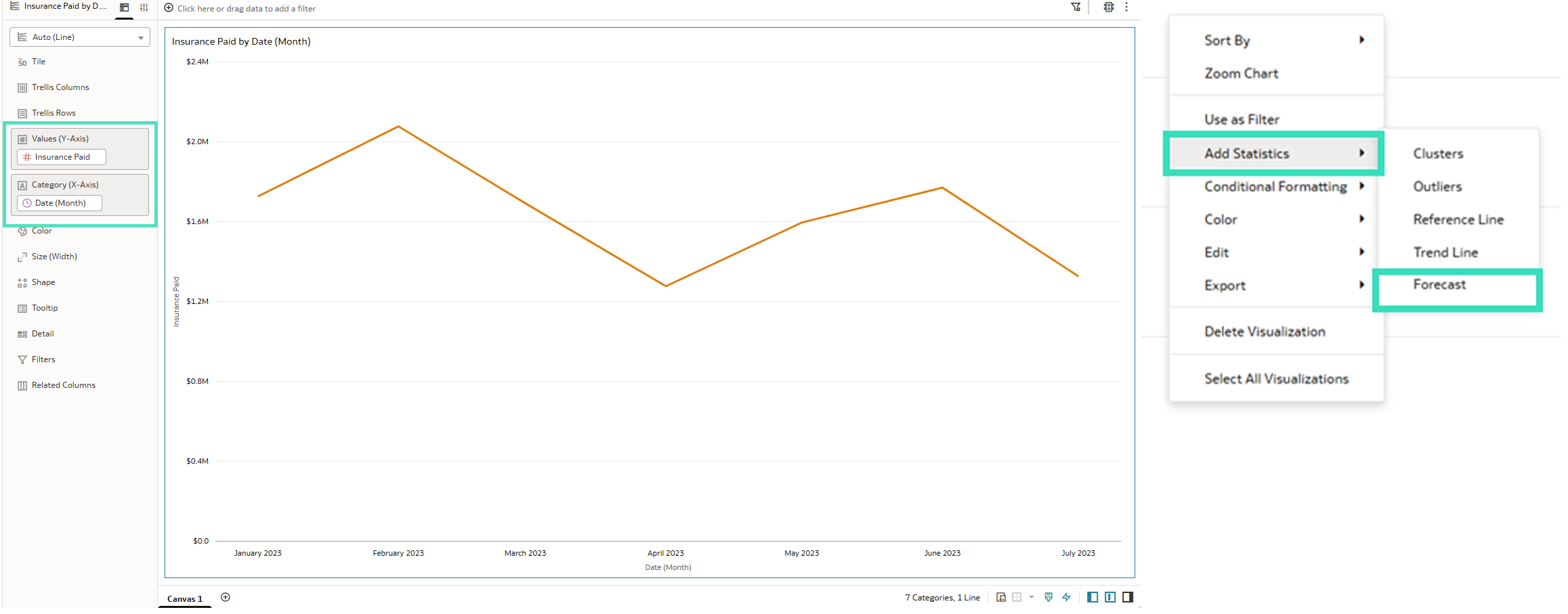Select Reference Line from statistics submenu
Screen dimensions: 1568x614
pyautogui.click(x=1460, y=220)
